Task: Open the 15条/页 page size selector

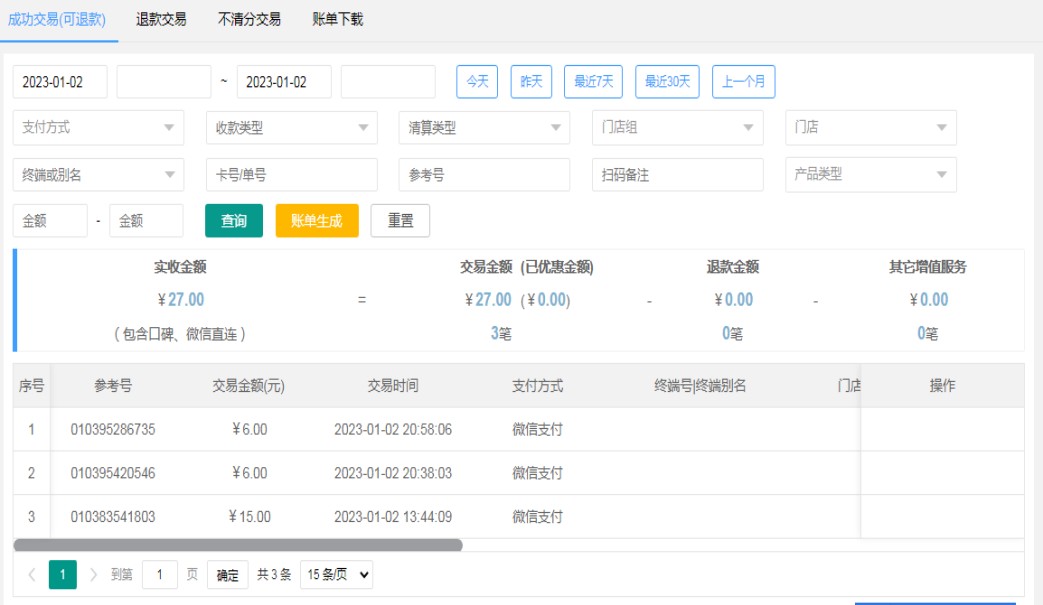Action: click(336, 575)
